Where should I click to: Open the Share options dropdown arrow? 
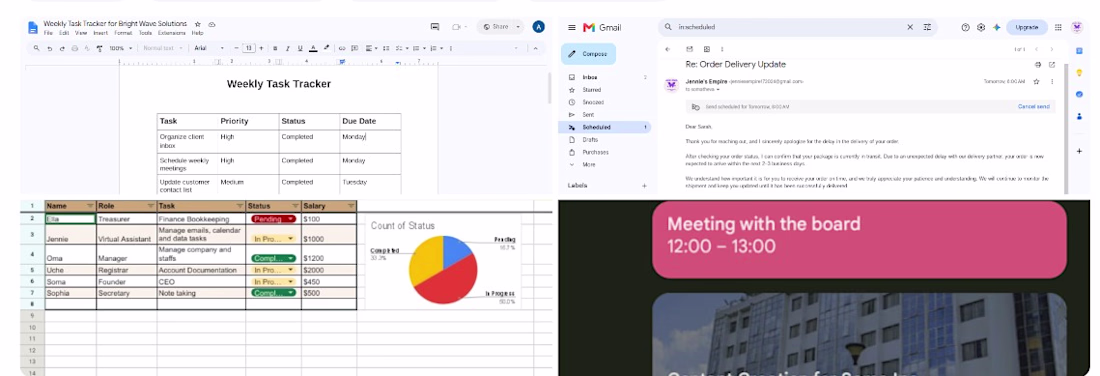(x=518, y=27)
